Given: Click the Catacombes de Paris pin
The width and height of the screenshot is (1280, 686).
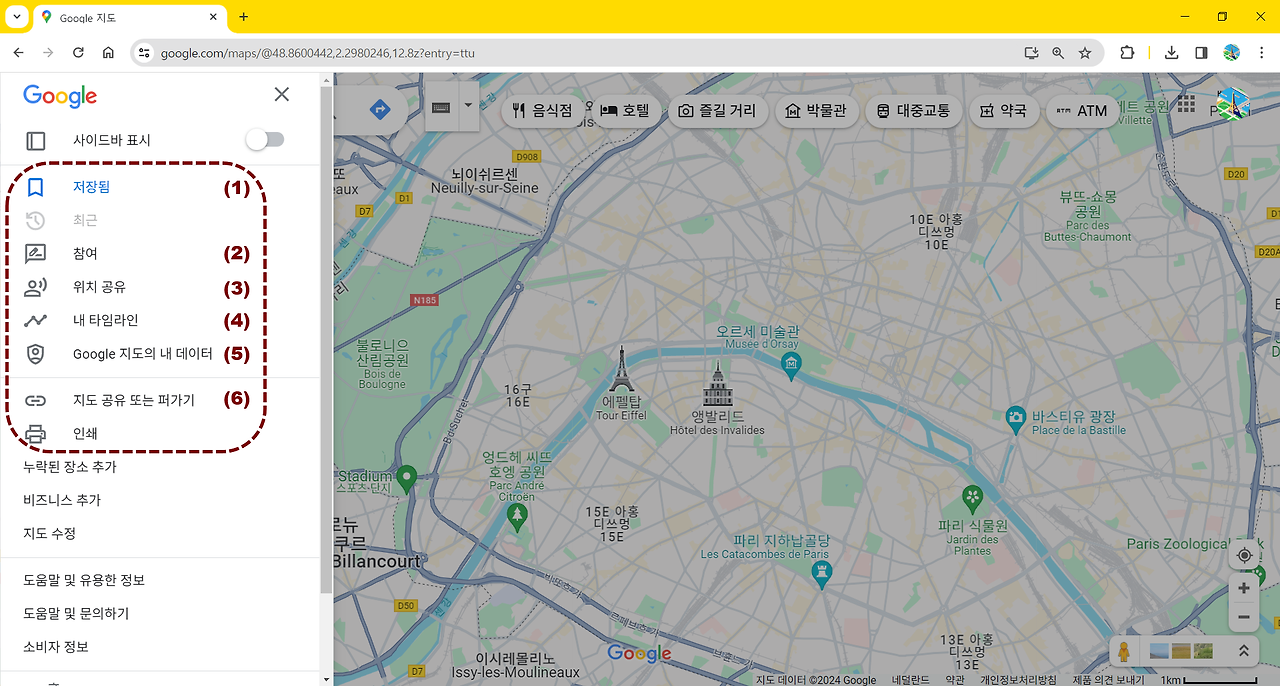Looking at the screenshot, I should pos(821,573).
